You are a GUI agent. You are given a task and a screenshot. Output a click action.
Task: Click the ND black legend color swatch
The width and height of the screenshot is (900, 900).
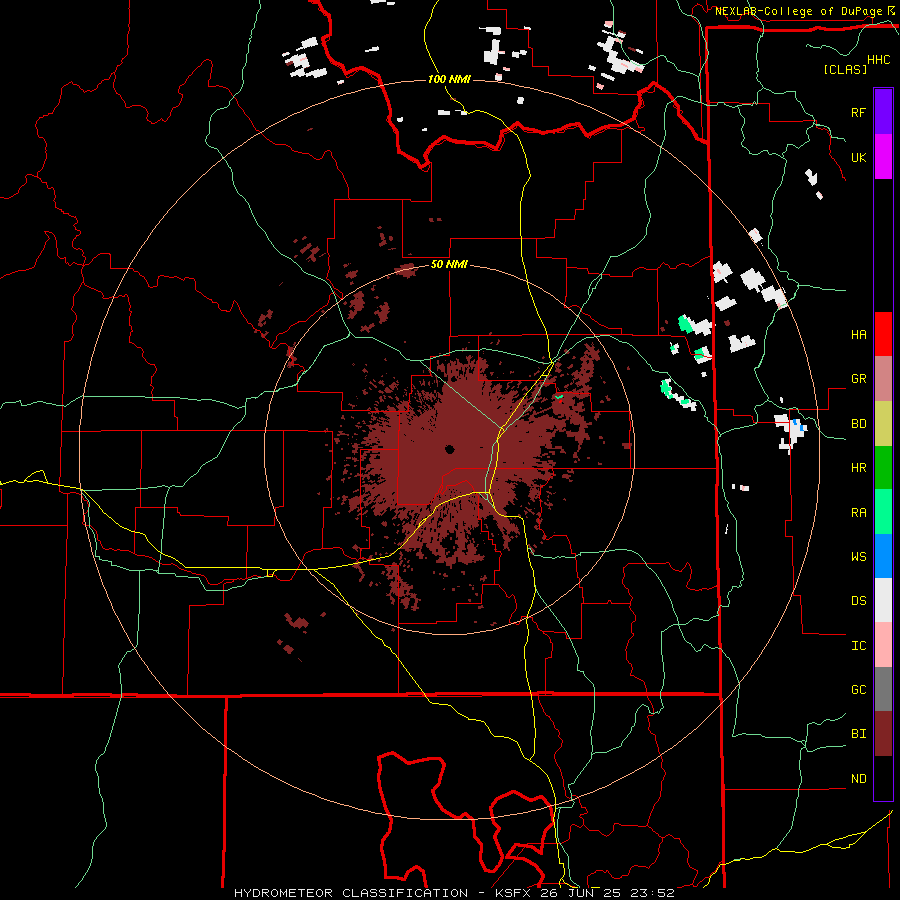pyautogui.click(x=883, y=778)
